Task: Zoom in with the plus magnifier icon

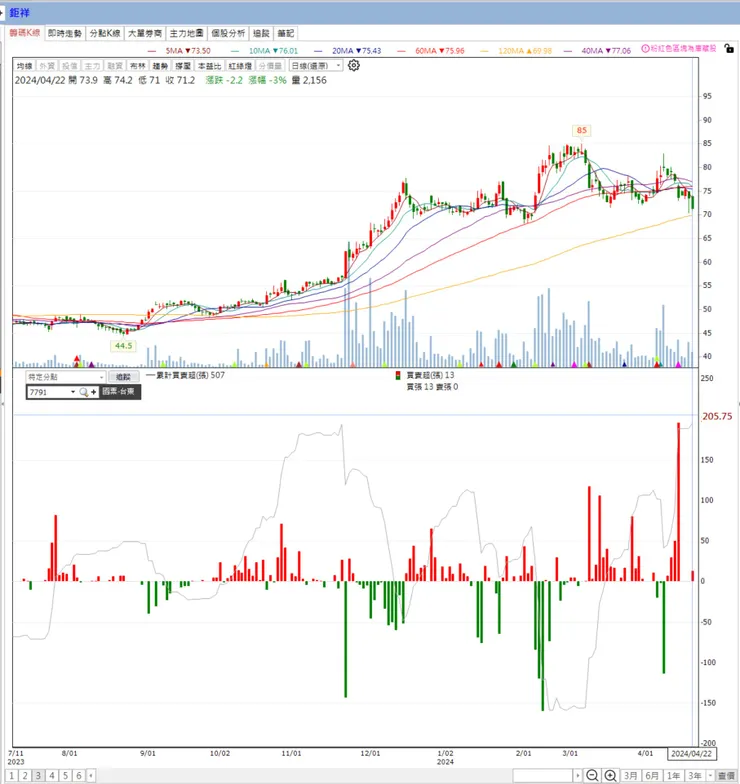Action: tap(610, 775)
